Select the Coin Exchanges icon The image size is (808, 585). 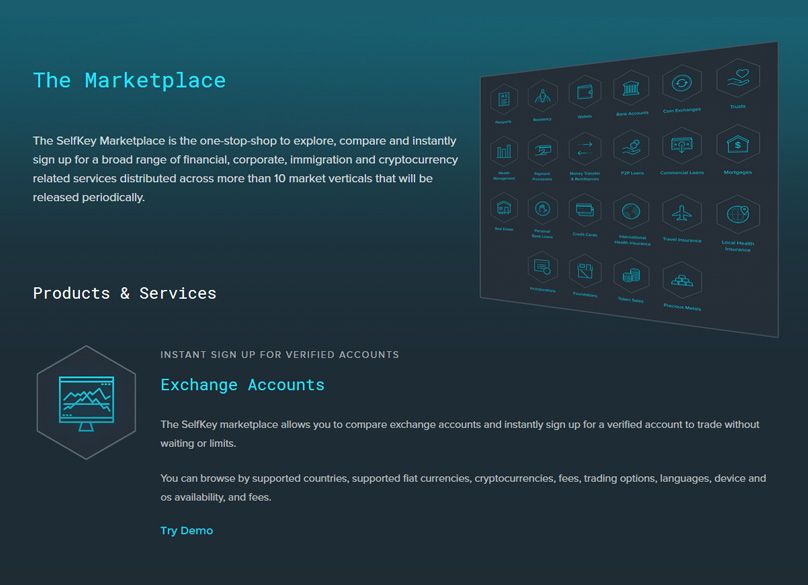(x=682, y=85)
